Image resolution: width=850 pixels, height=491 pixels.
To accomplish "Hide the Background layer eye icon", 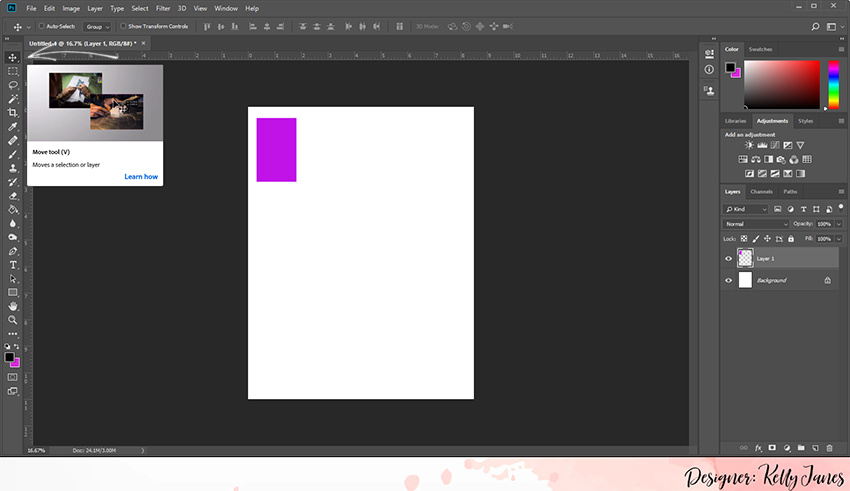I will 729,281.
